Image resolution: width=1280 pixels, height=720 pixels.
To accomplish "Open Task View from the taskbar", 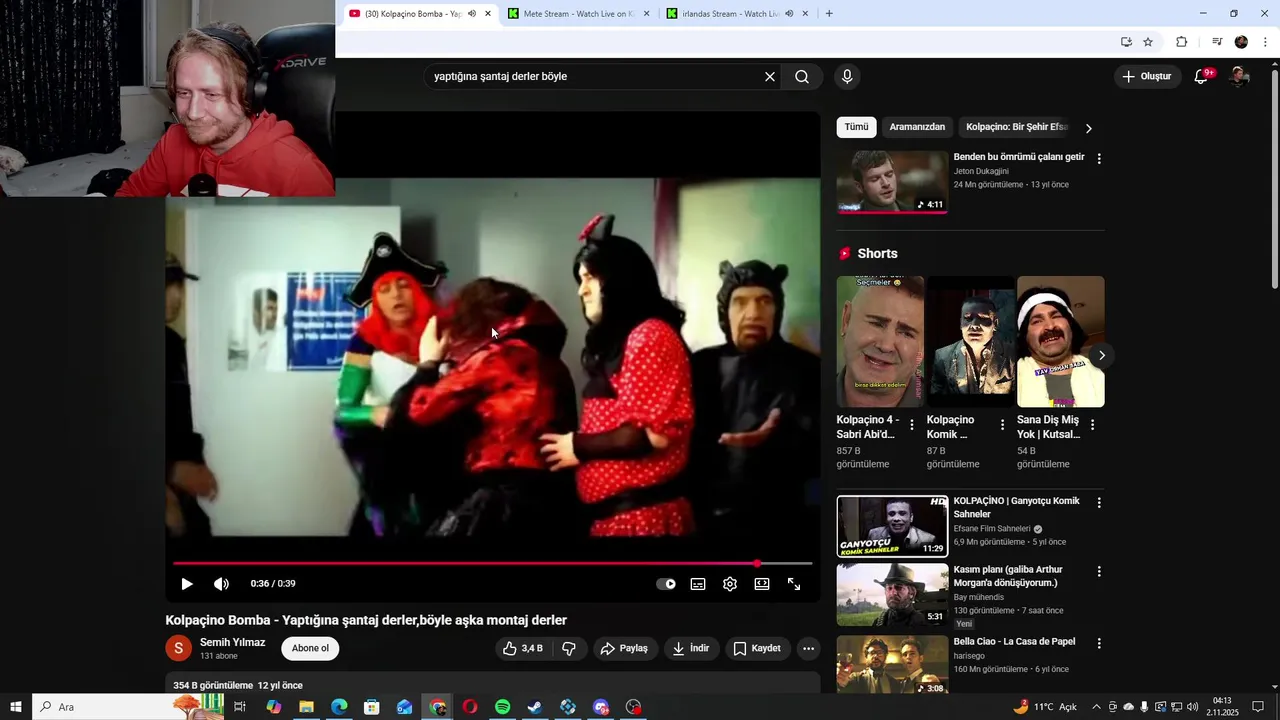I will [x=240, y=707].
